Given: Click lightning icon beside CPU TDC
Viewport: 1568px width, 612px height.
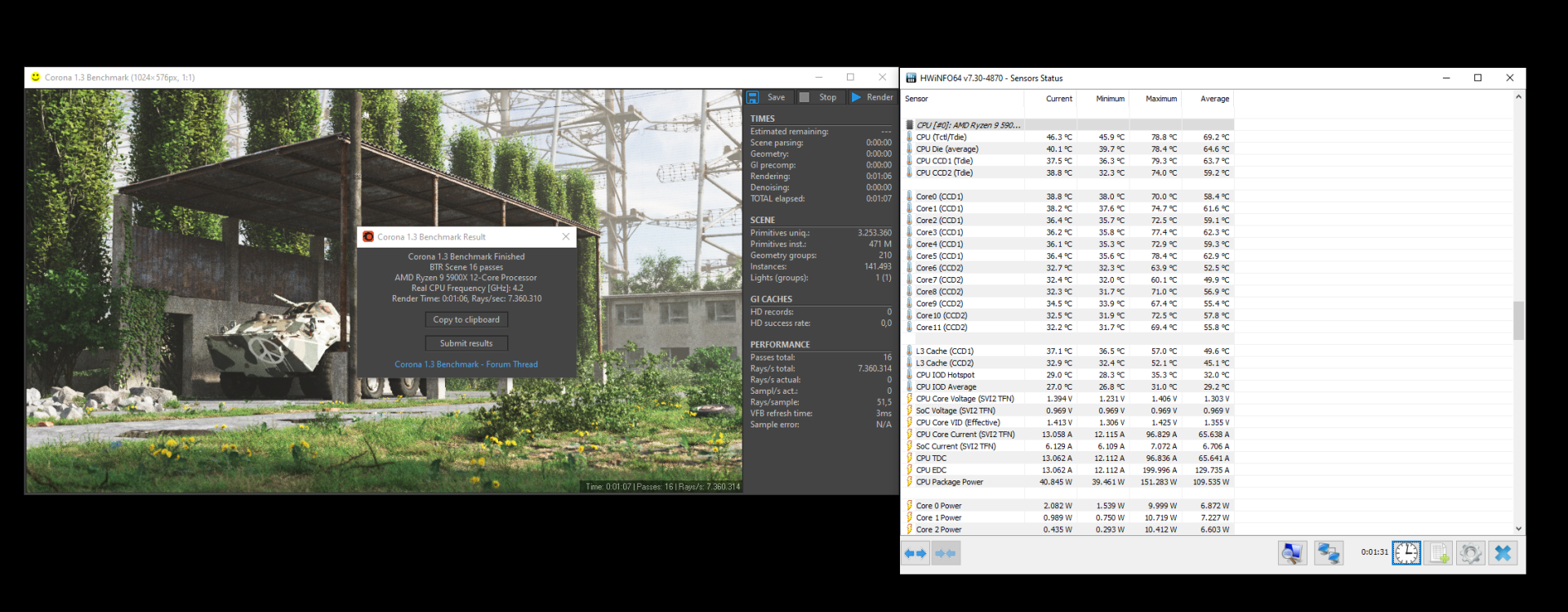Looking at the screenshot, I should pos(909,458).
